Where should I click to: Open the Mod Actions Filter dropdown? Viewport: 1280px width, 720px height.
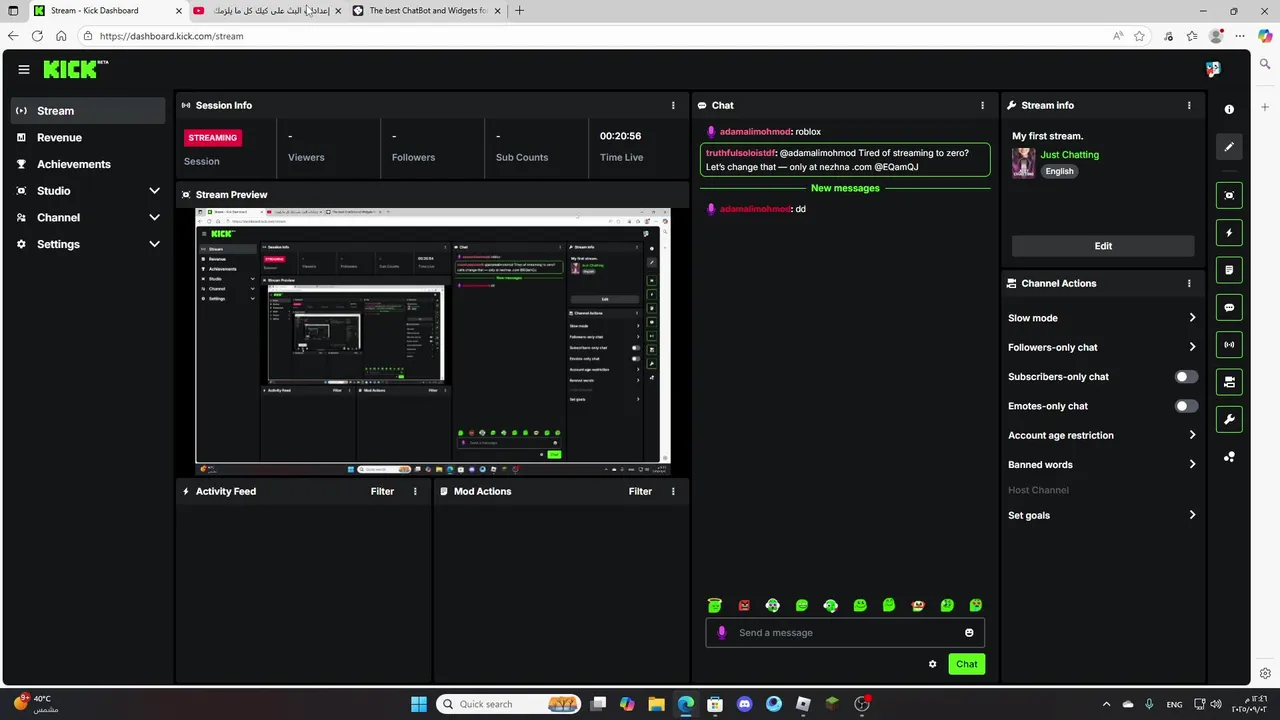click(640, 491)
